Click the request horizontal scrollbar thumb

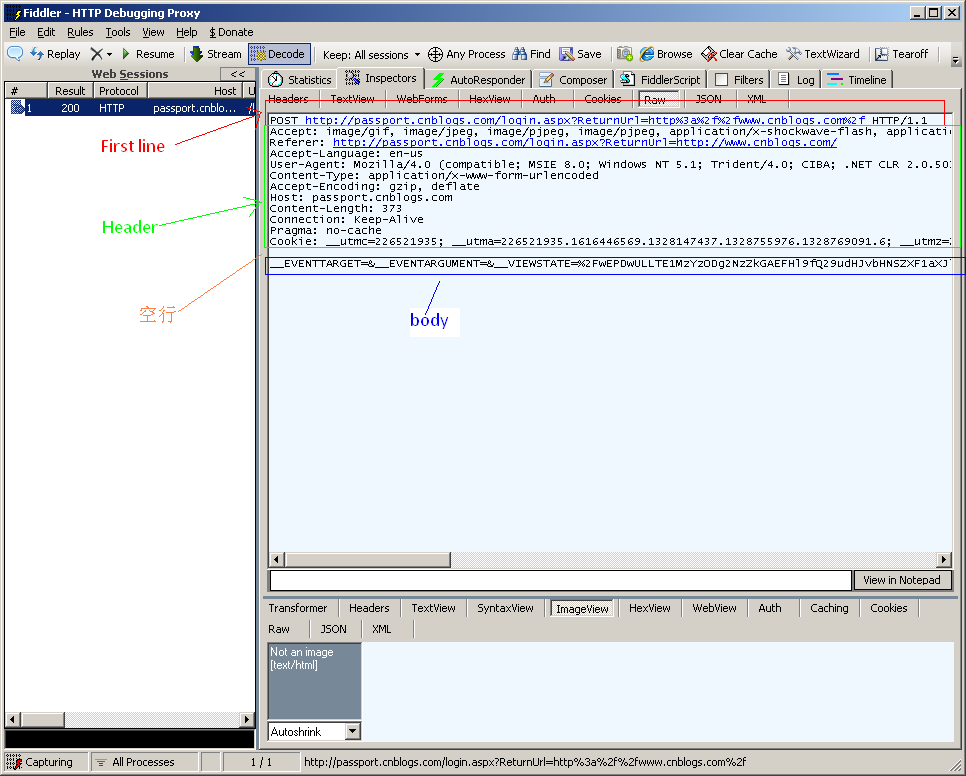[368, 559]
